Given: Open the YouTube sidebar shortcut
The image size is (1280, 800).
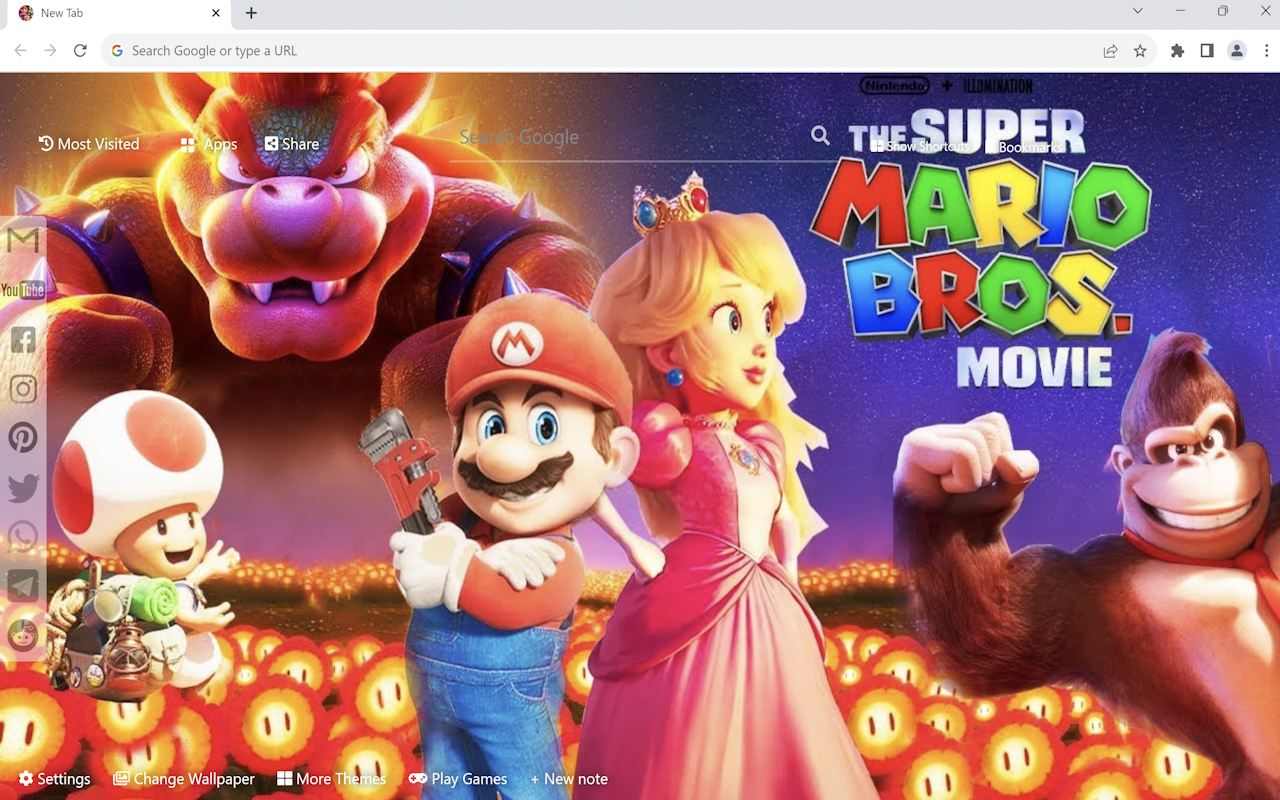Looking at the screenshot, I should click(x=22, y=290).
